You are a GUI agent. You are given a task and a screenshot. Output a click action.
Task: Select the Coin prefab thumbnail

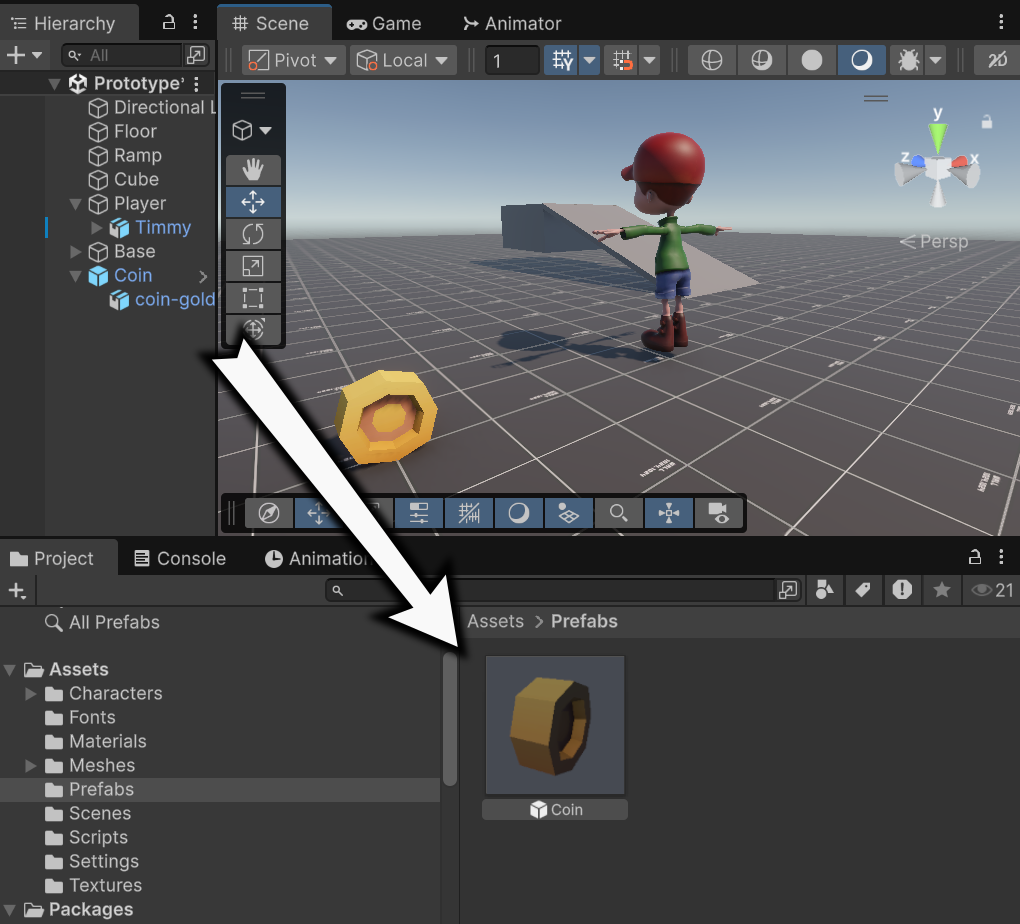click(555, 725)
